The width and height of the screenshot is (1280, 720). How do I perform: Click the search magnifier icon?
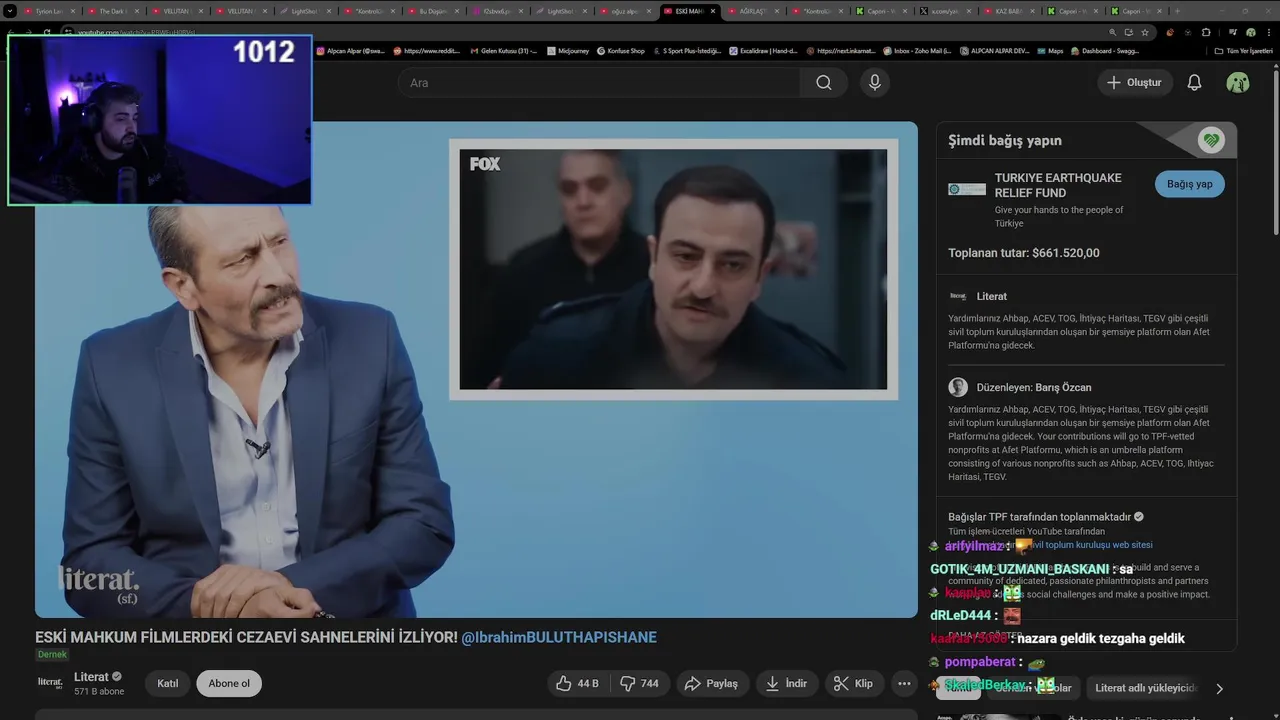click(x=823, y=83)
